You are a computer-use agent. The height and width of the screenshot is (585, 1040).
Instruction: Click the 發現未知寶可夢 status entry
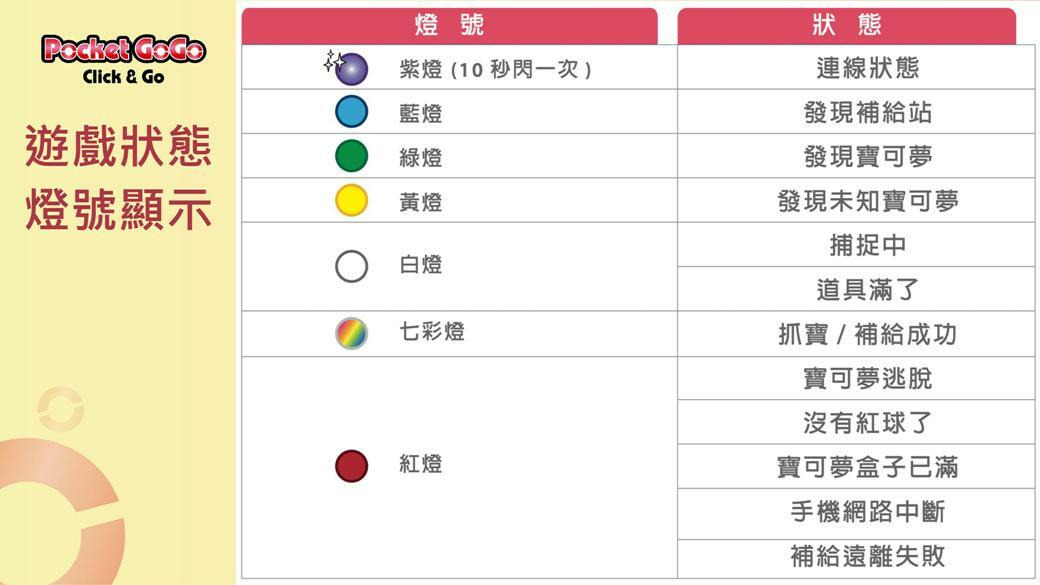point(867,201)
